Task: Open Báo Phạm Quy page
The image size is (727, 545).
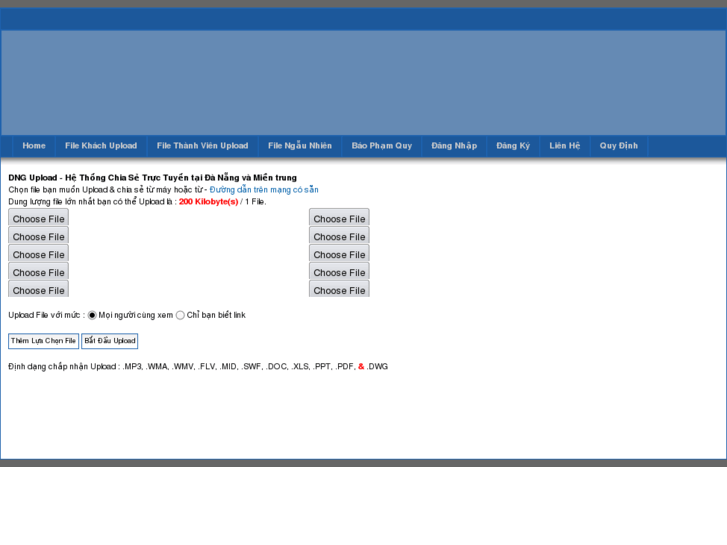Action: (x=382, y=146)
